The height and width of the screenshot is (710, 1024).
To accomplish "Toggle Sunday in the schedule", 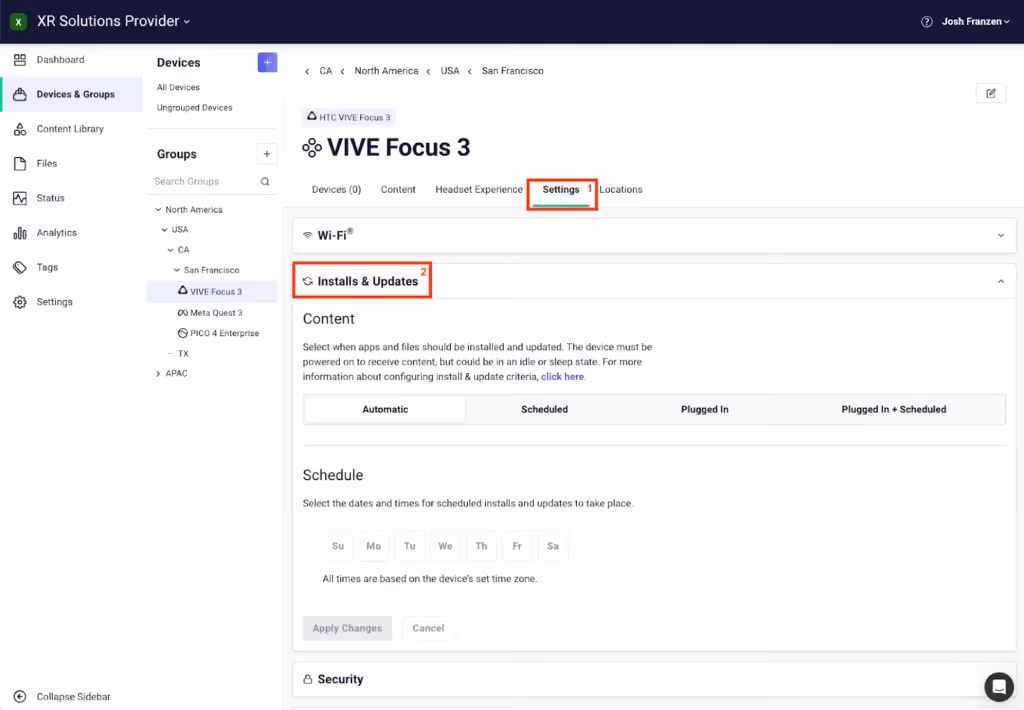I will click(338, 546).
